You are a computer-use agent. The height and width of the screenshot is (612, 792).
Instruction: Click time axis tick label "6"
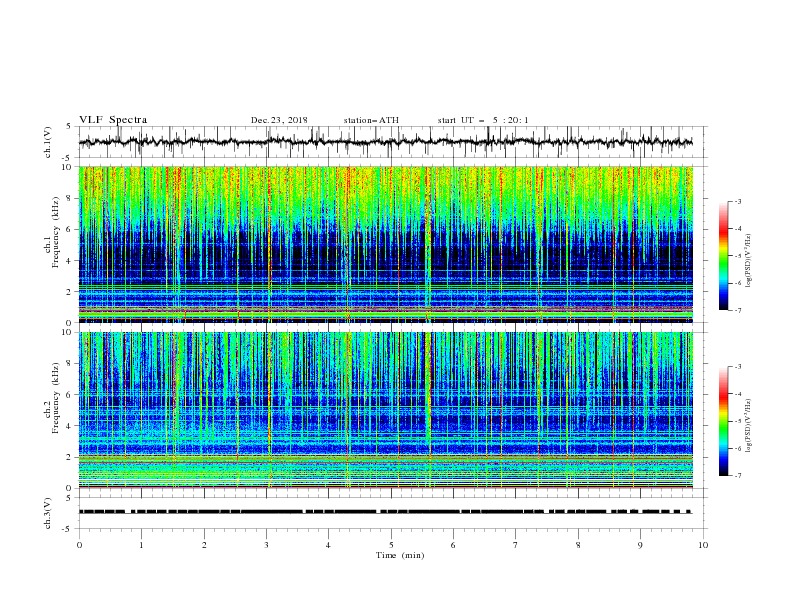click(x=453, y=545)
